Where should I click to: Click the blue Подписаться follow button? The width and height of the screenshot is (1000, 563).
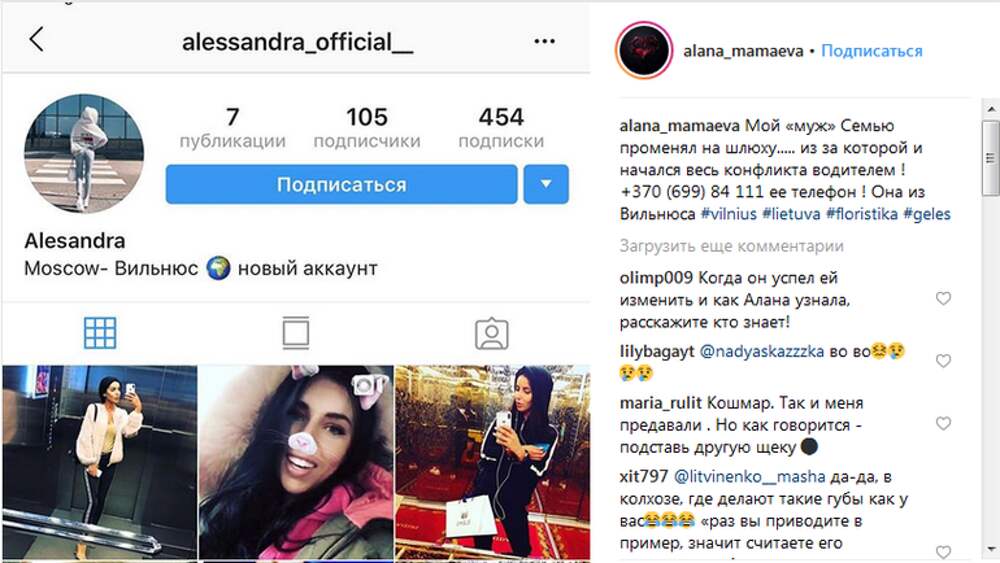click(x=341, y=184)
